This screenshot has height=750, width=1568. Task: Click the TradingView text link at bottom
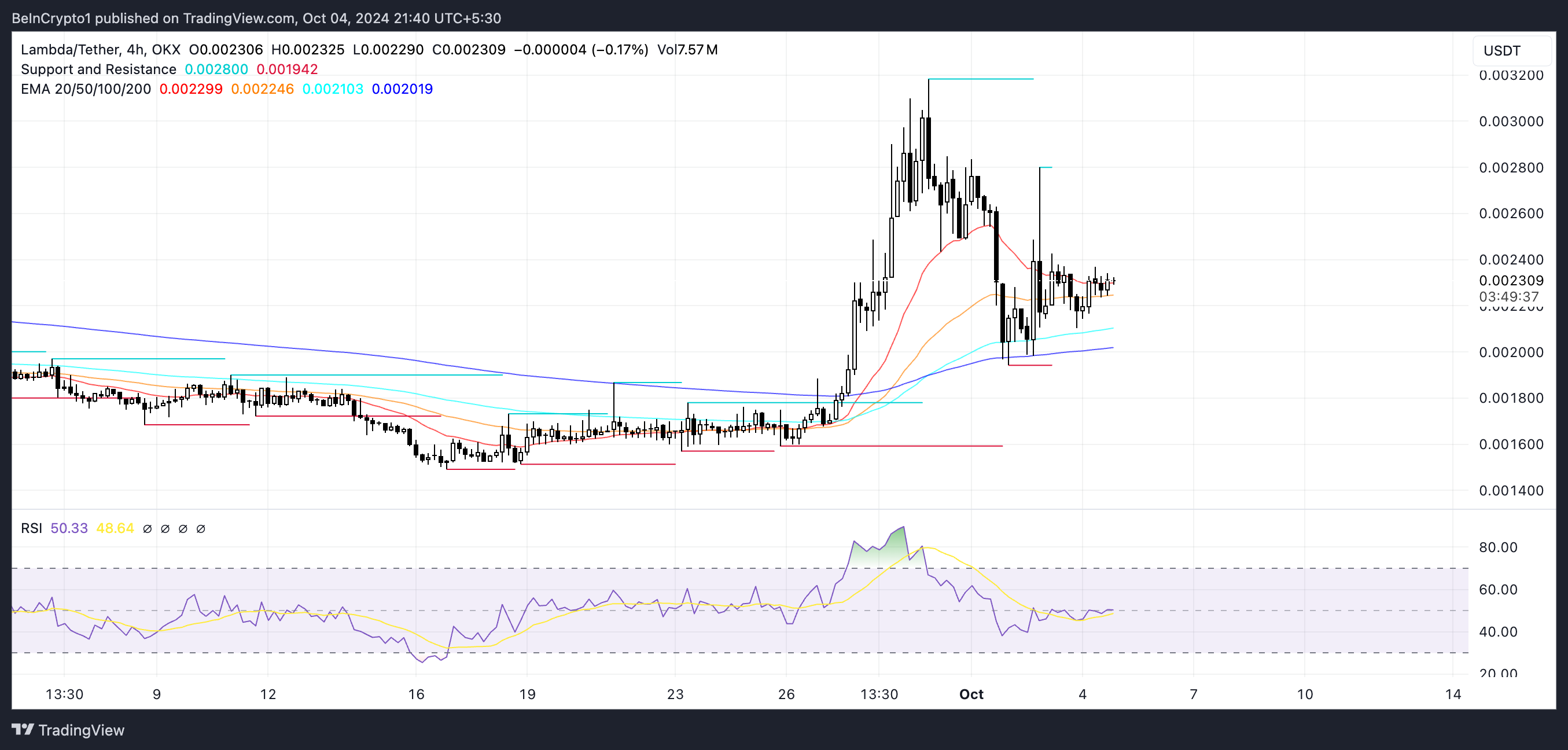pos(81,730)
